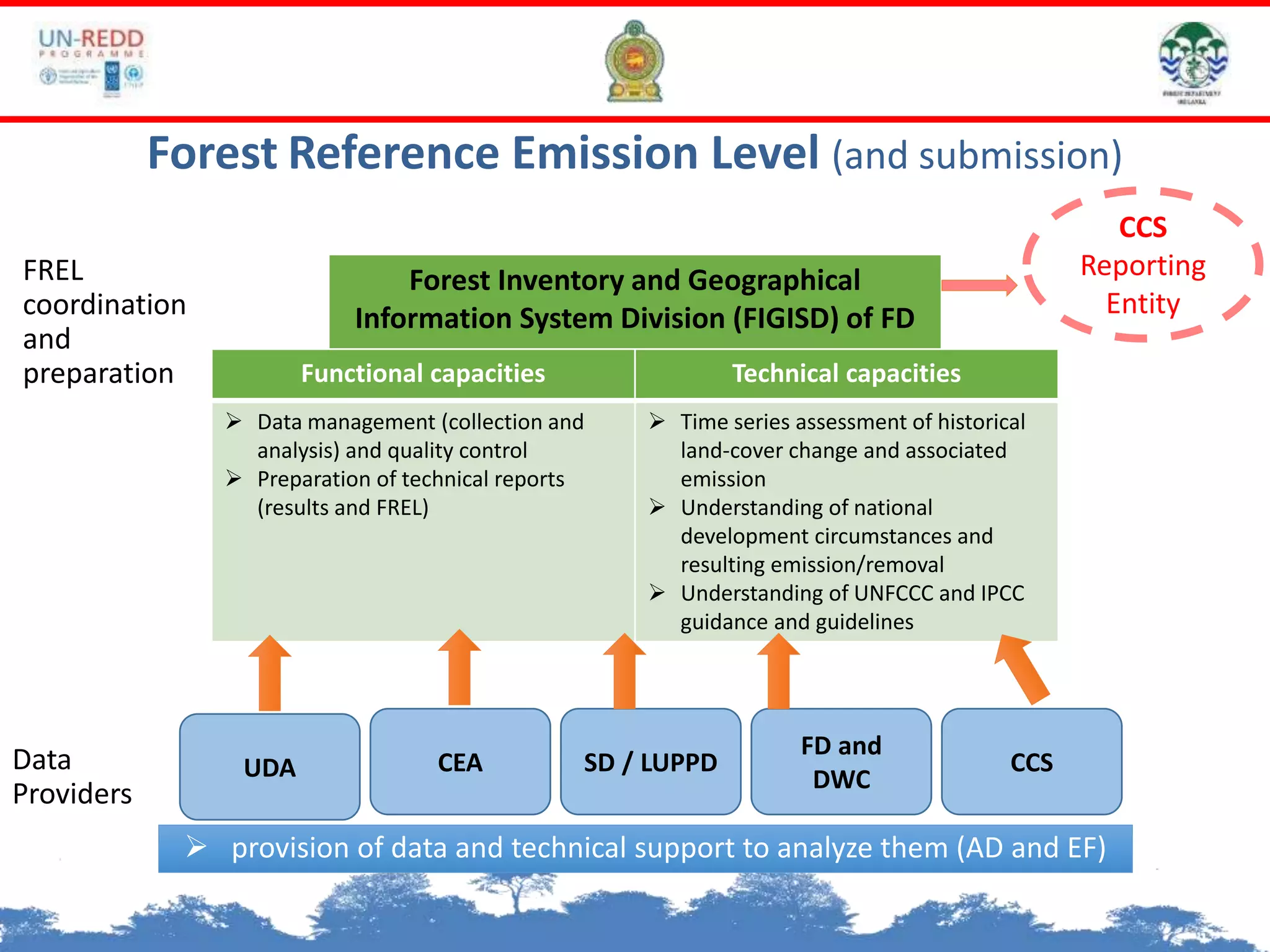Click 'FREL coordination and preparation' label
Image resolution: width=1270 pixels, height=952 pixels.
[104, 322]
